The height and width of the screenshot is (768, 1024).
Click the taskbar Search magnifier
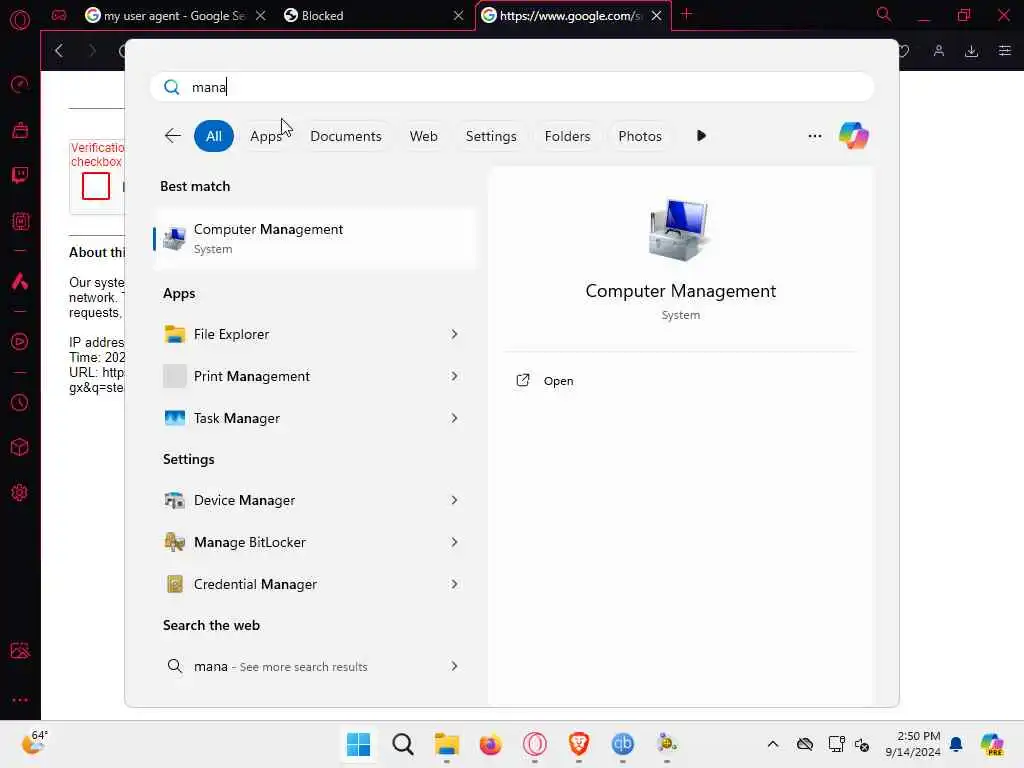(403, 744)
